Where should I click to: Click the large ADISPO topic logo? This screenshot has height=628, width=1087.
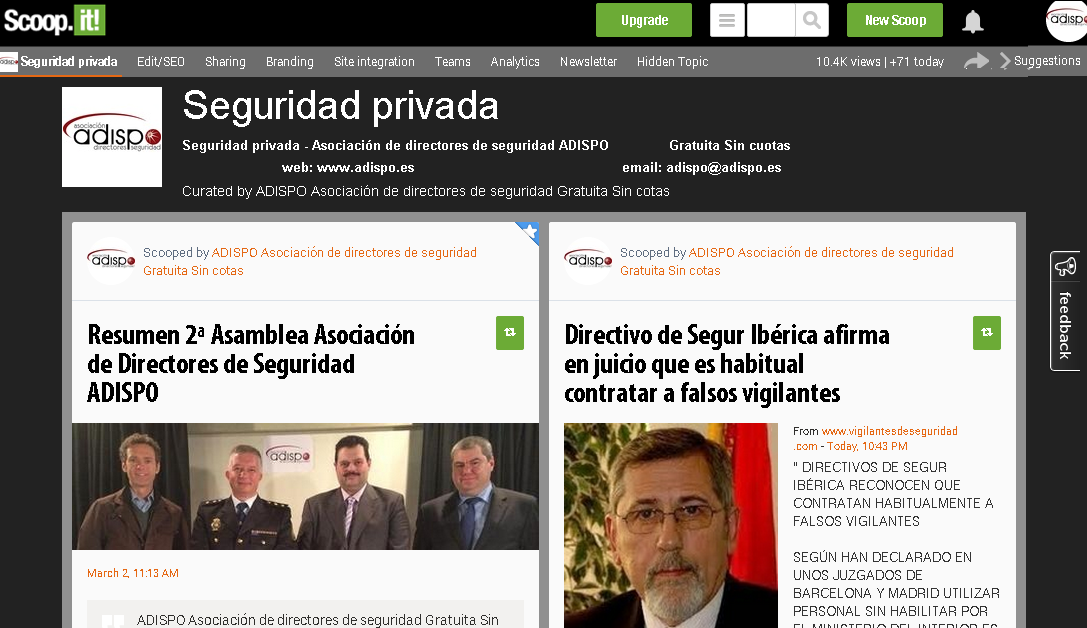tap(112, 137)
